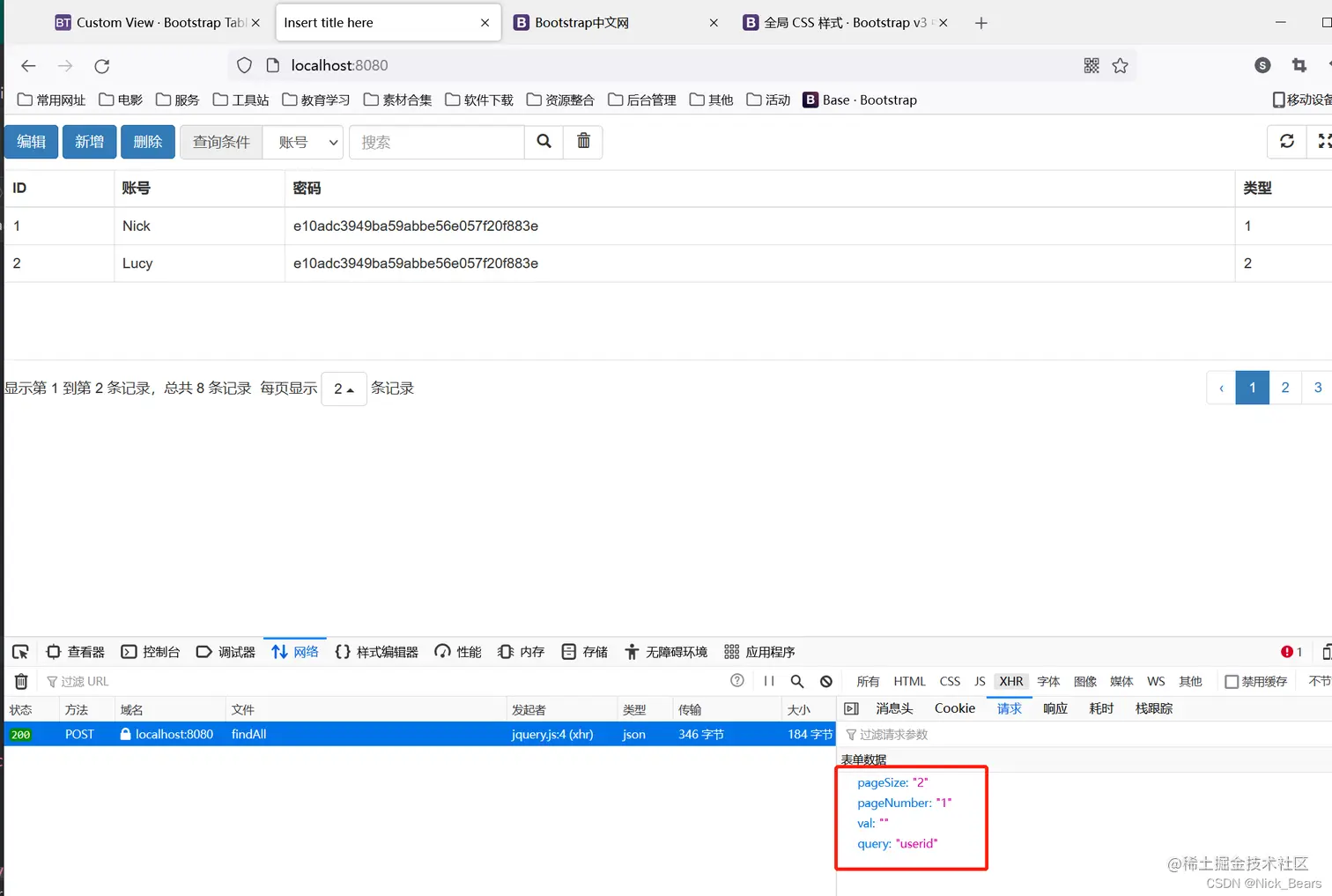The width and height of the screenshot is (1332, 896).
Task: Open the 资源整合 bookmark folder
Action: tap(560, 100)
